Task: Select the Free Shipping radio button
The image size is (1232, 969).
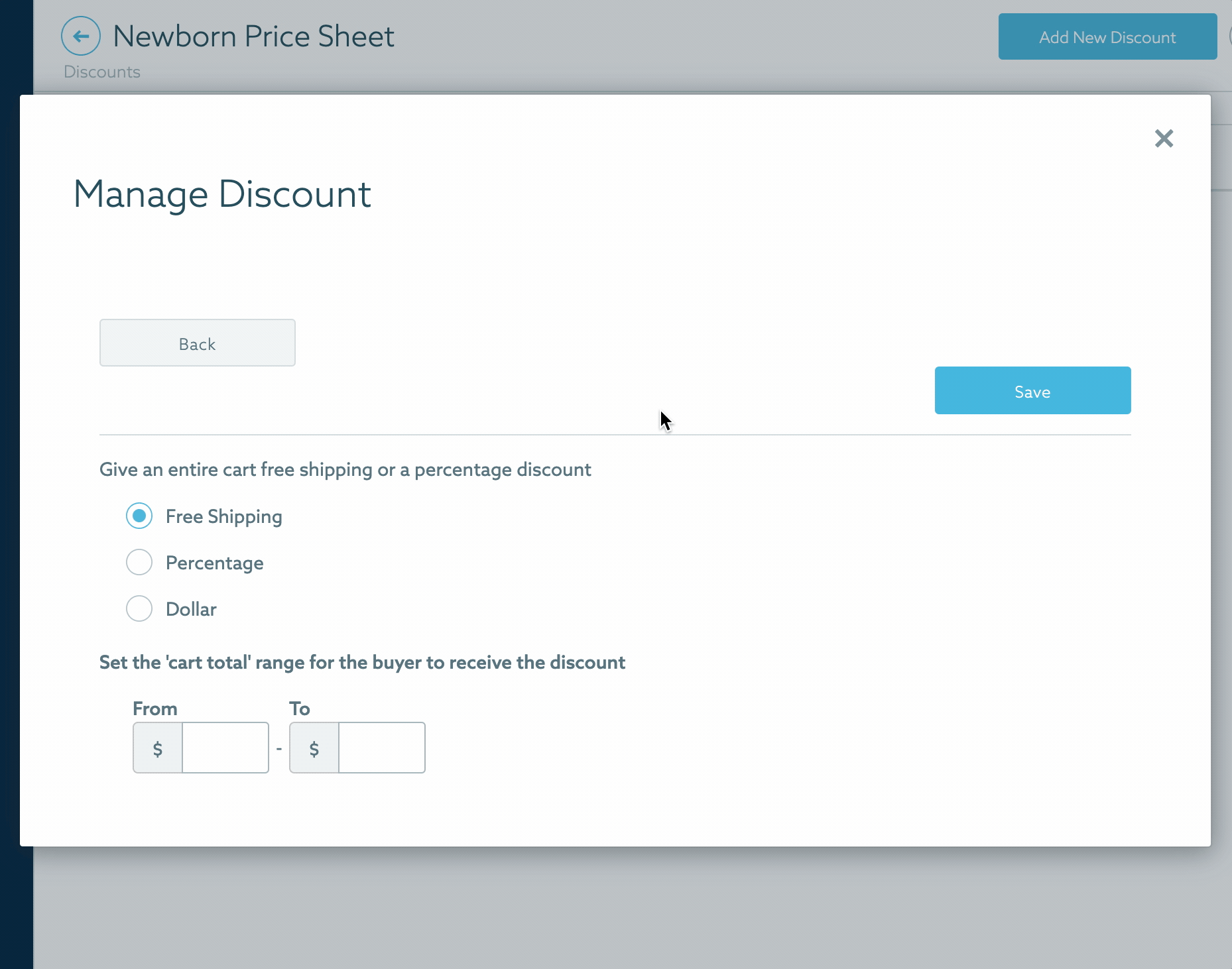Action: pyautogui.click(x=139, y=516)
